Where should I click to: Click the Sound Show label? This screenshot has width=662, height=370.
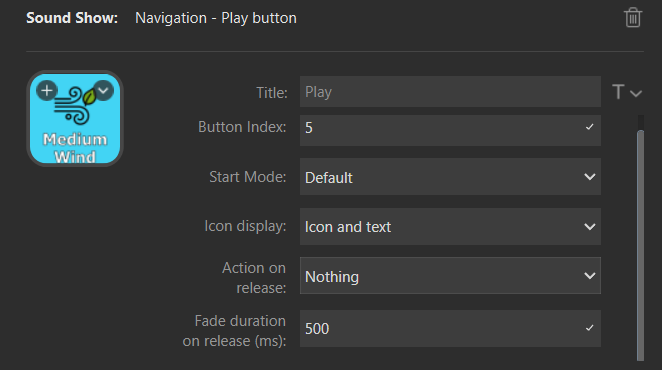coord(72,18)
